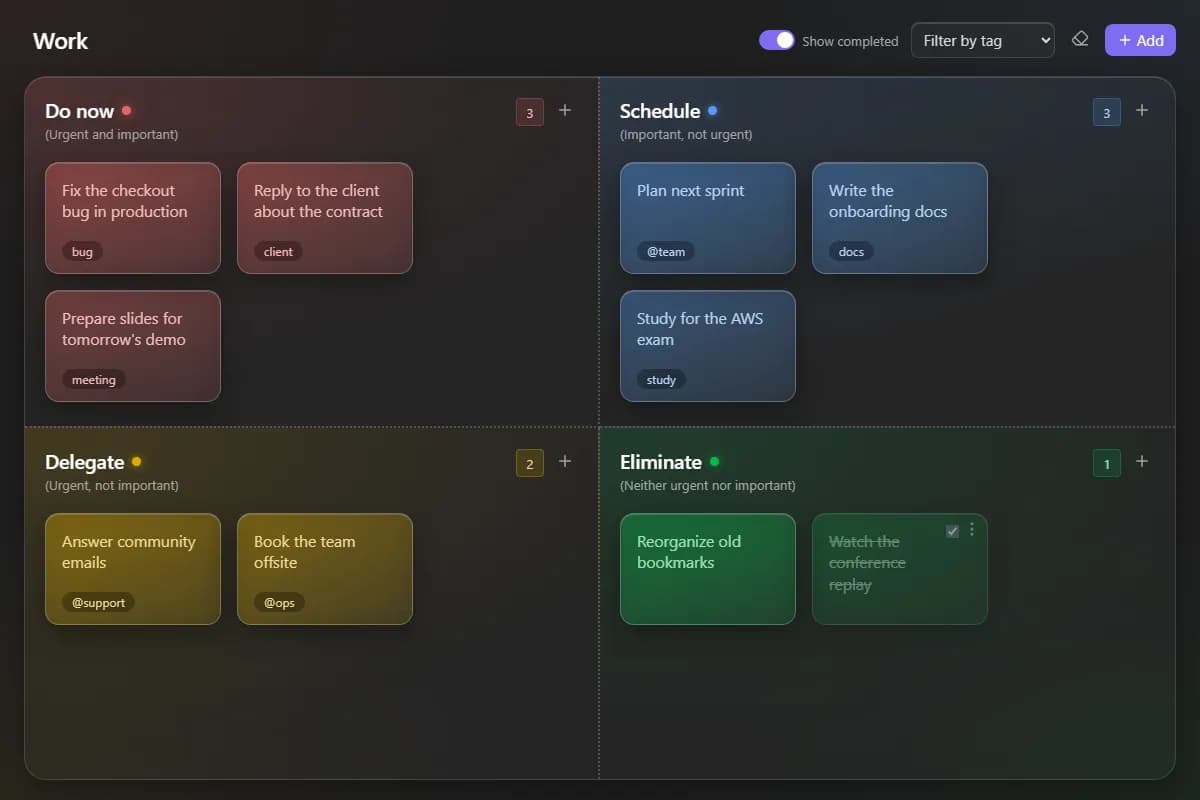1200x800 pixels.
Task: Select the @team tag chip
Action: click(x=666, y=252)
